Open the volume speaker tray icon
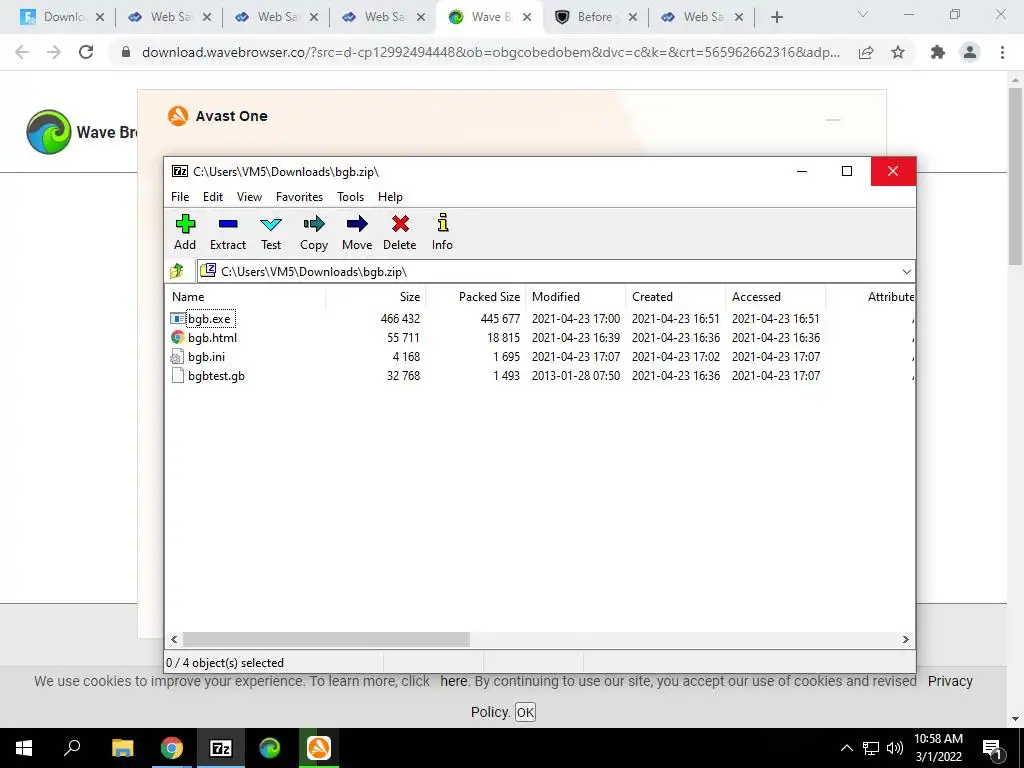Viewport: 1024px width, 768px height. click(x=894, y=748)
